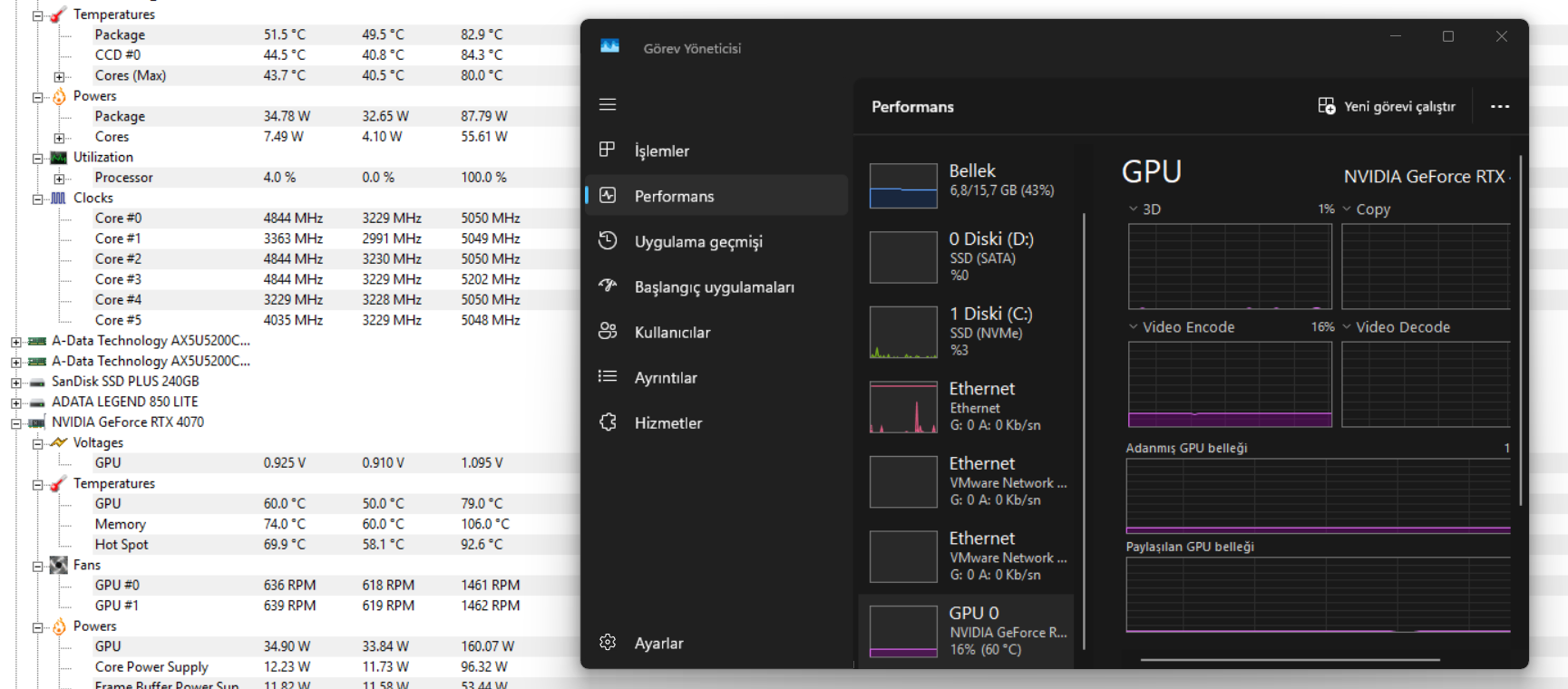Open the 3D graph engine dropdown
The height and width of the screenshot is (689, 1568).
tap(1133, 209)
